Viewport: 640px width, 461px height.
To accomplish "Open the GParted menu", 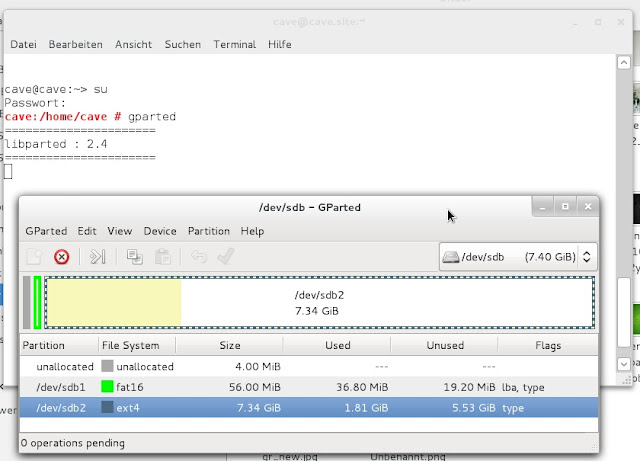I will click(x=46, y=231).
